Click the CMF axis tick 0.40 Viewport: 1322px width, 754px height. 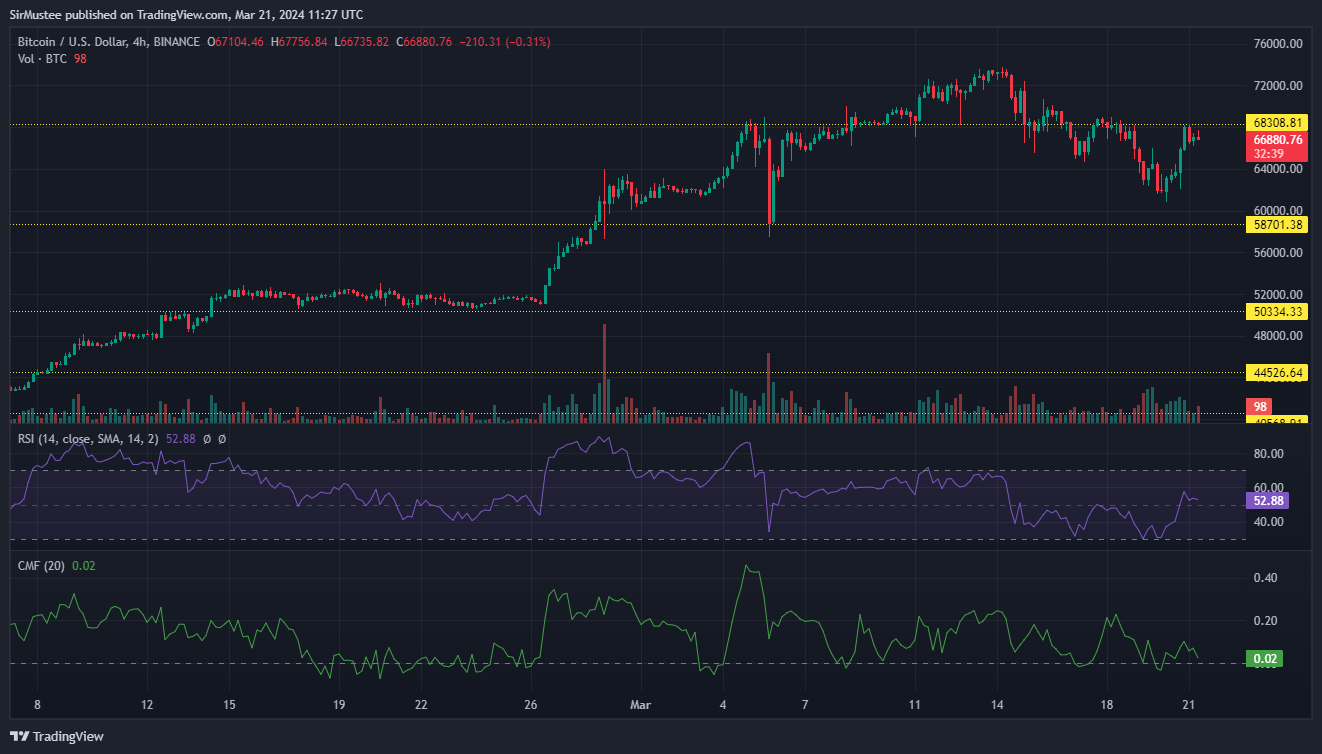1265,578
